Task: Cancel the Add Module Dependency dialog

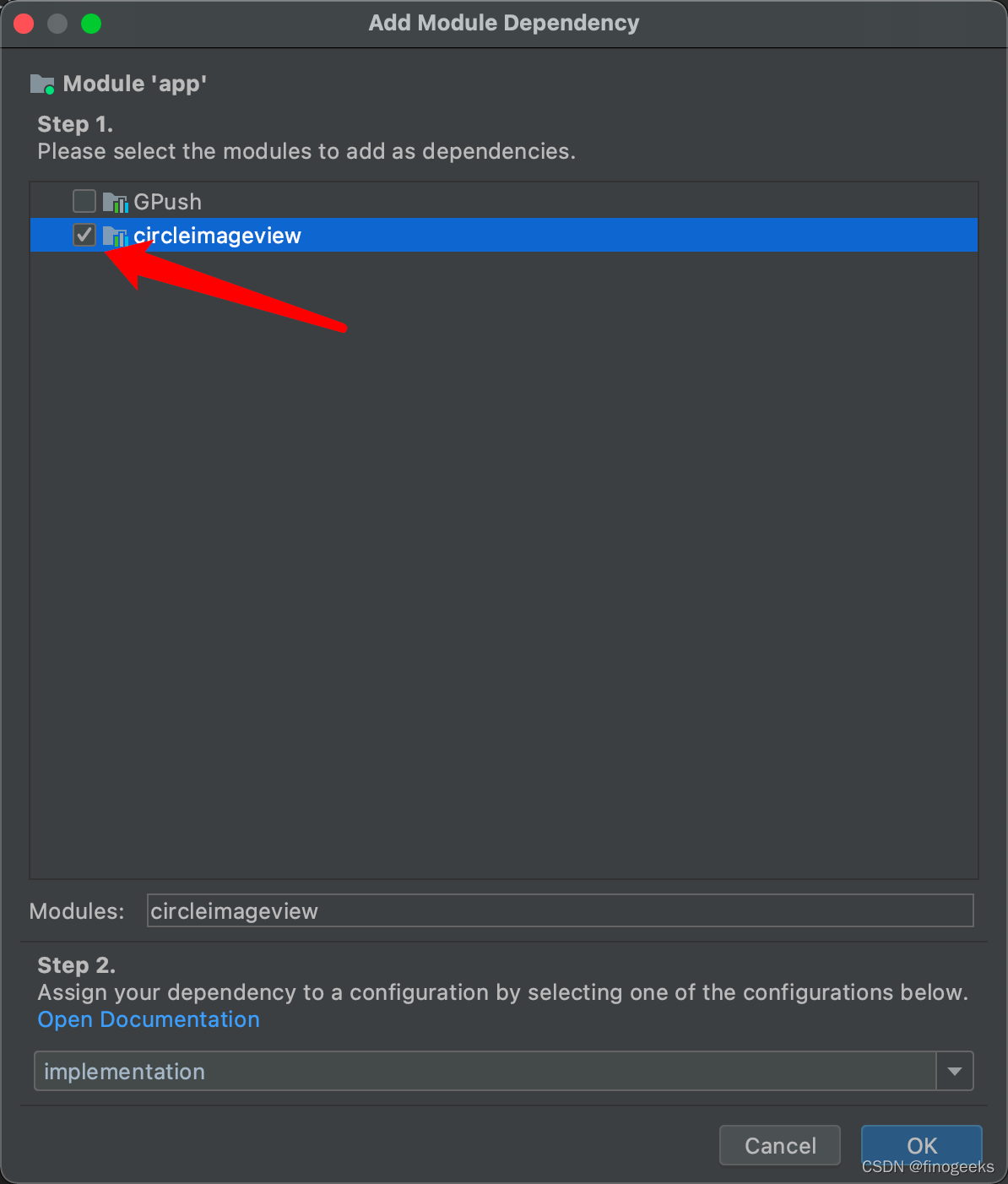Action: [x=778, y=1145]
